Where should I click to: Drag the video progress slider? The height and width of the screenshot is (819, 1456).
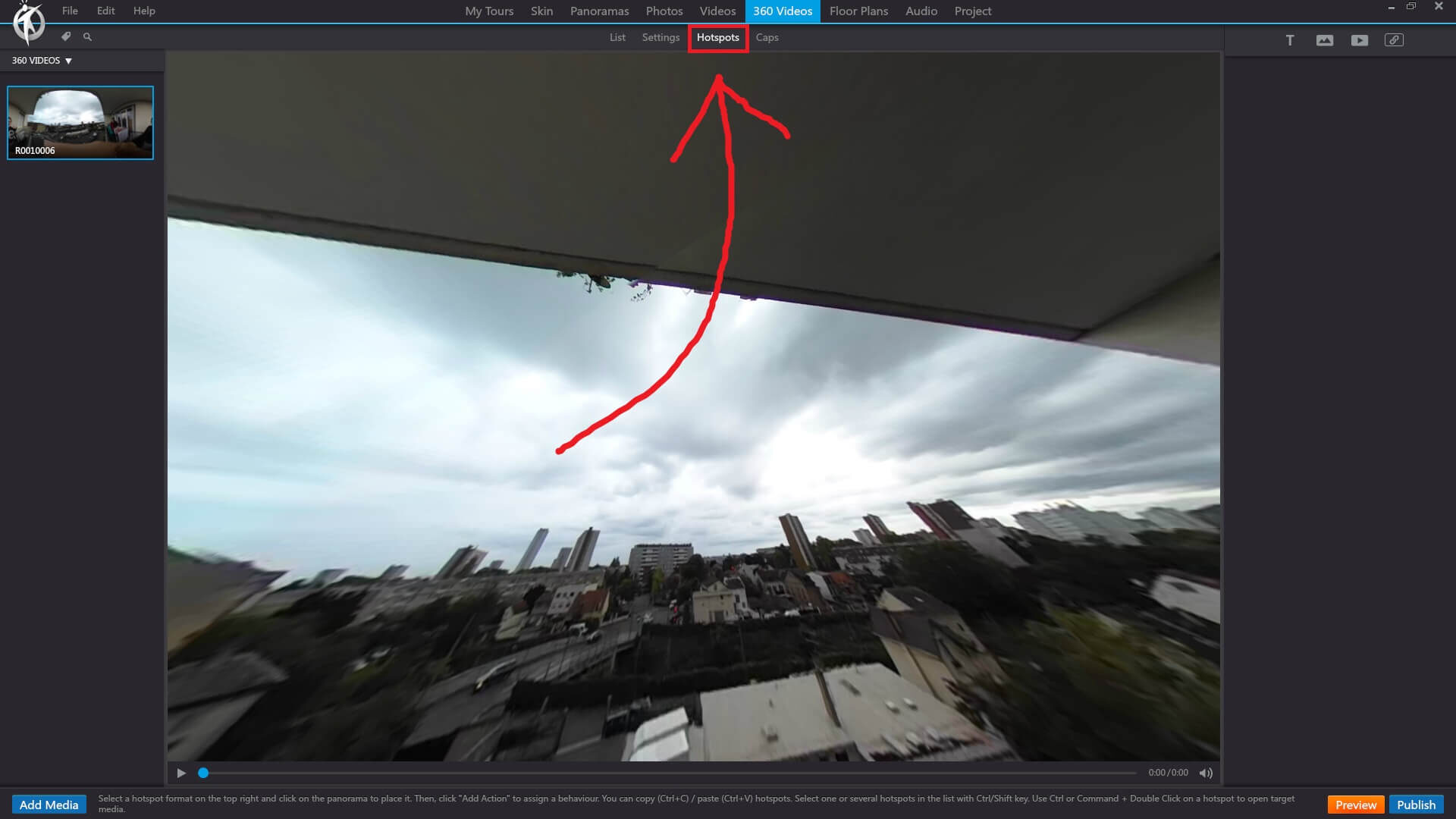(x=203, y=772)
